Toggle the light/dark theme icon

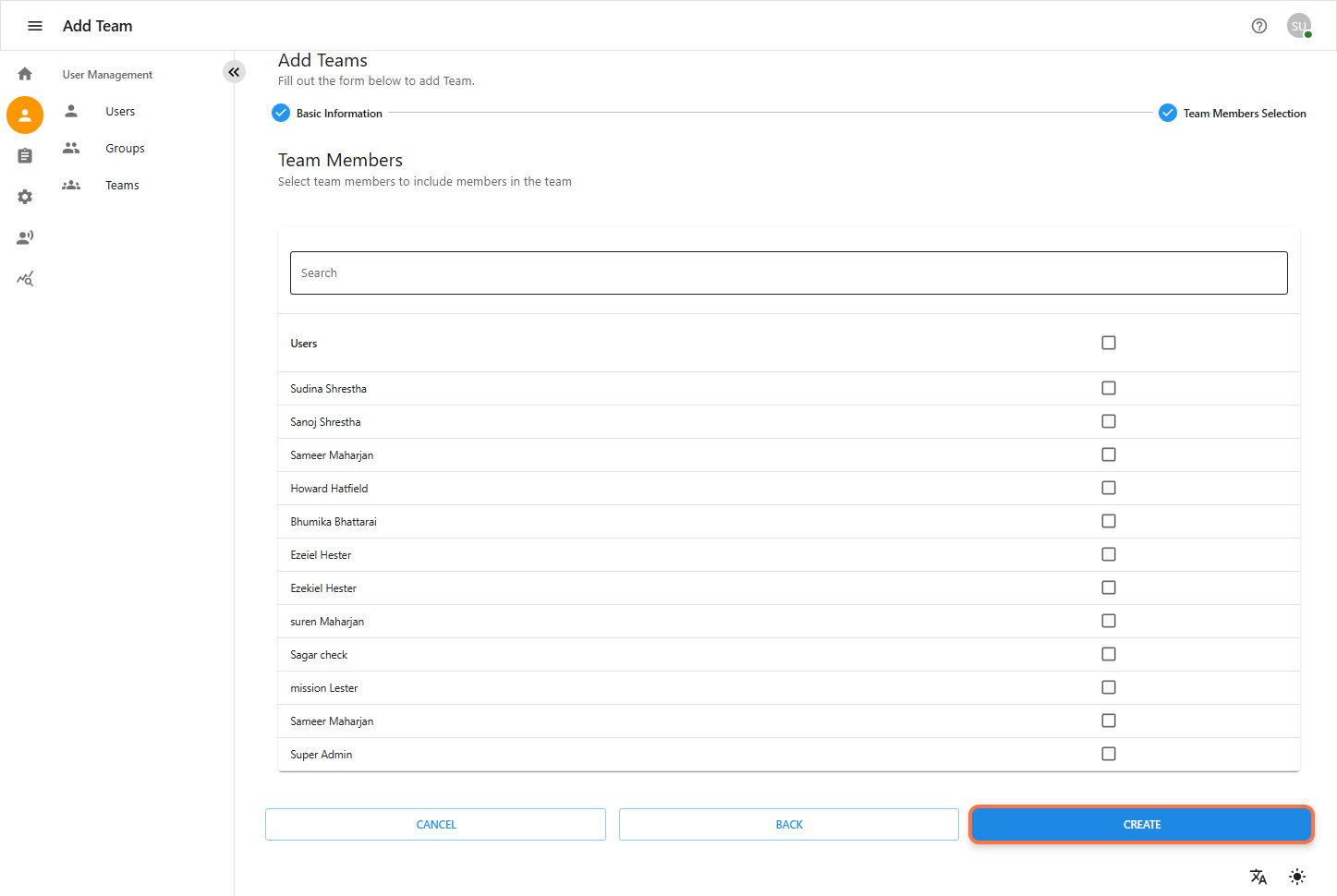pos(1297,877)
